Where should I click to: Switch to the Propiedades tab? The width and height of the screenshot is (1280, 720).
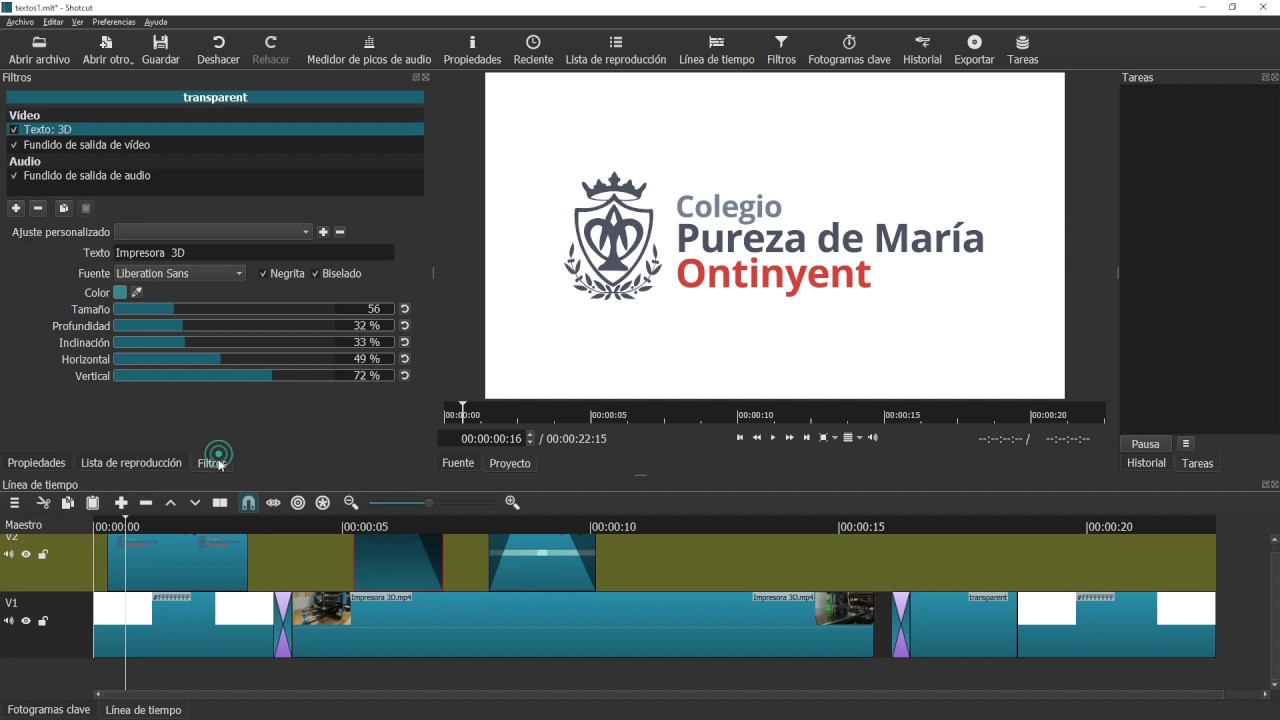click(x=36, y=463)
